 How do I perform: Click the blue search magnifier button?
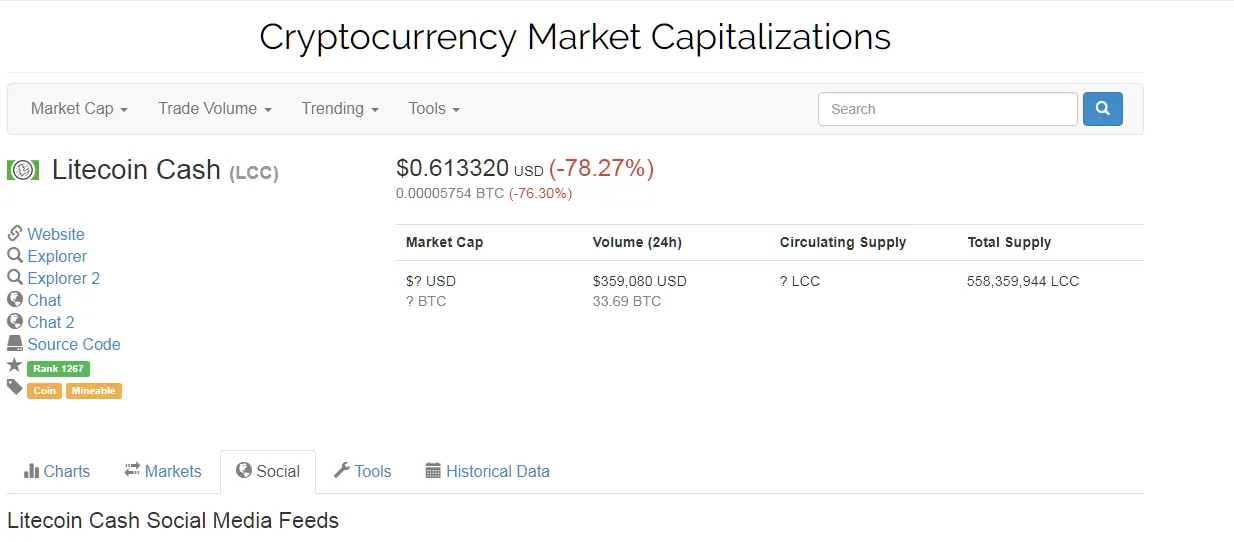1102,109
